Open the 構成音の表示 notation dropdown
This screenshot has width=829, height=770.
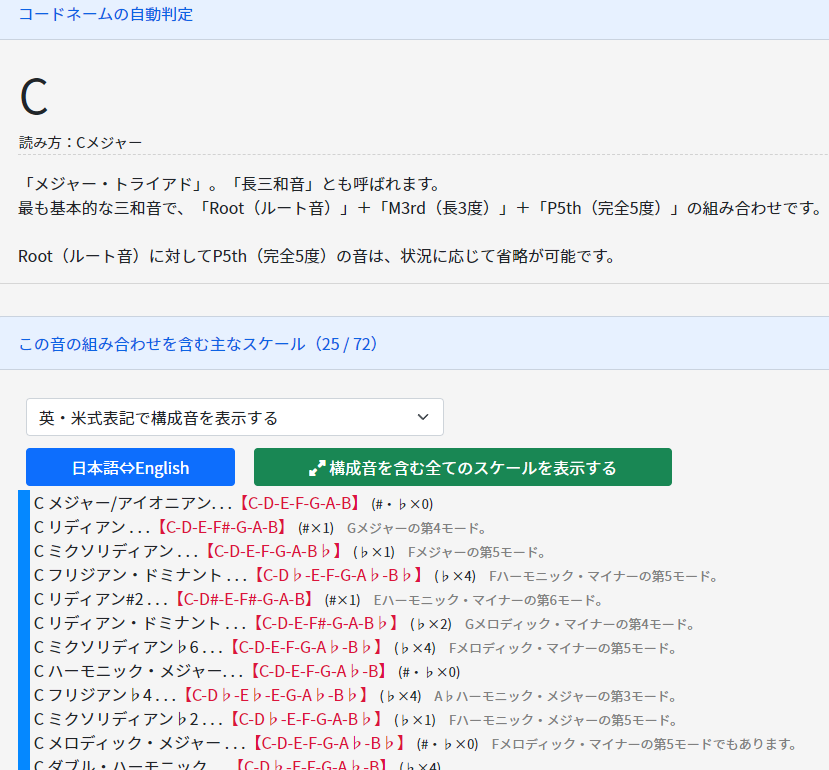tap(234, 416)
